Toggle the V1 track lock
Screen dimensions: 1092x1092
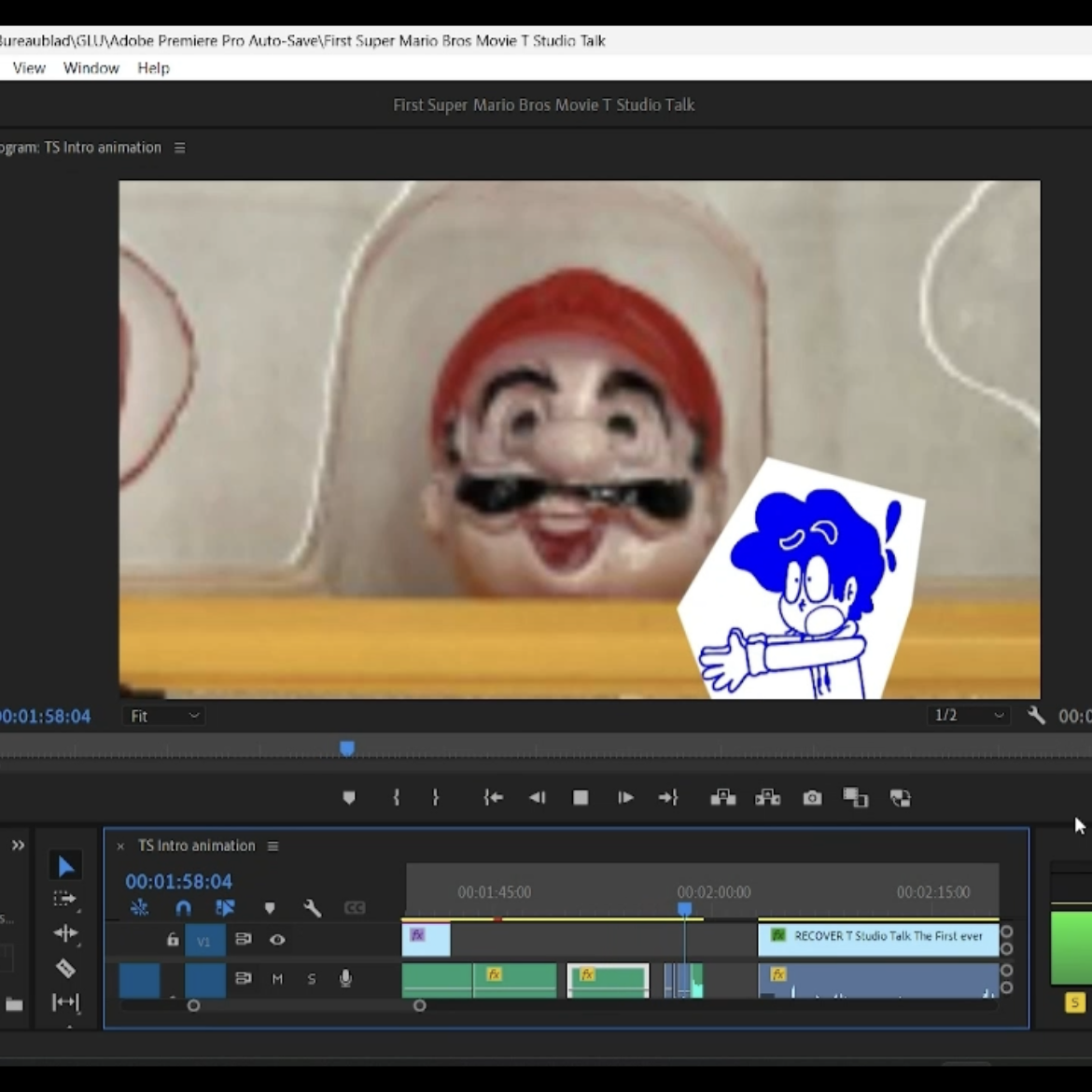(173, 940)
